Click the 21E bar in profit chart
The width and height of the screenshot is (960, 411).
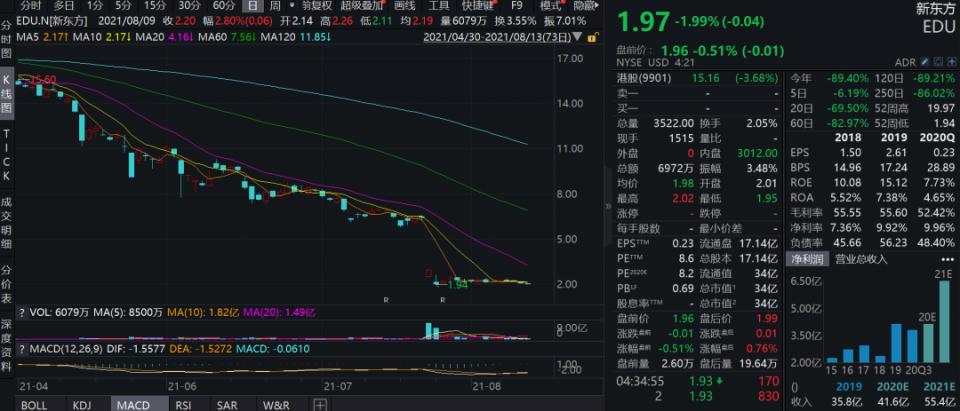943,322
